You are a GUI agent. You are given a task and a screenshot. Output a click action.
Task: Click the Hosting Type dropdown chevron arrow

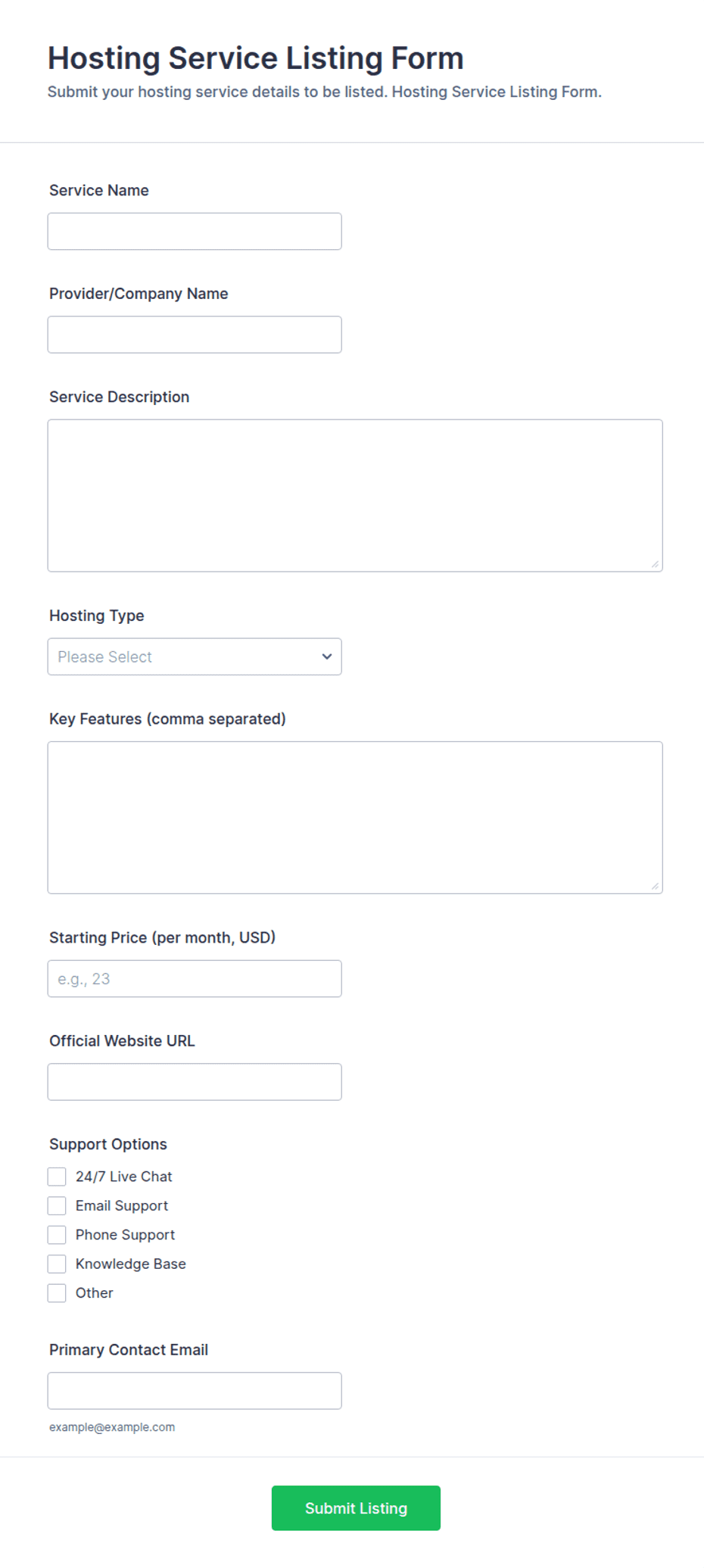point(327,656)
